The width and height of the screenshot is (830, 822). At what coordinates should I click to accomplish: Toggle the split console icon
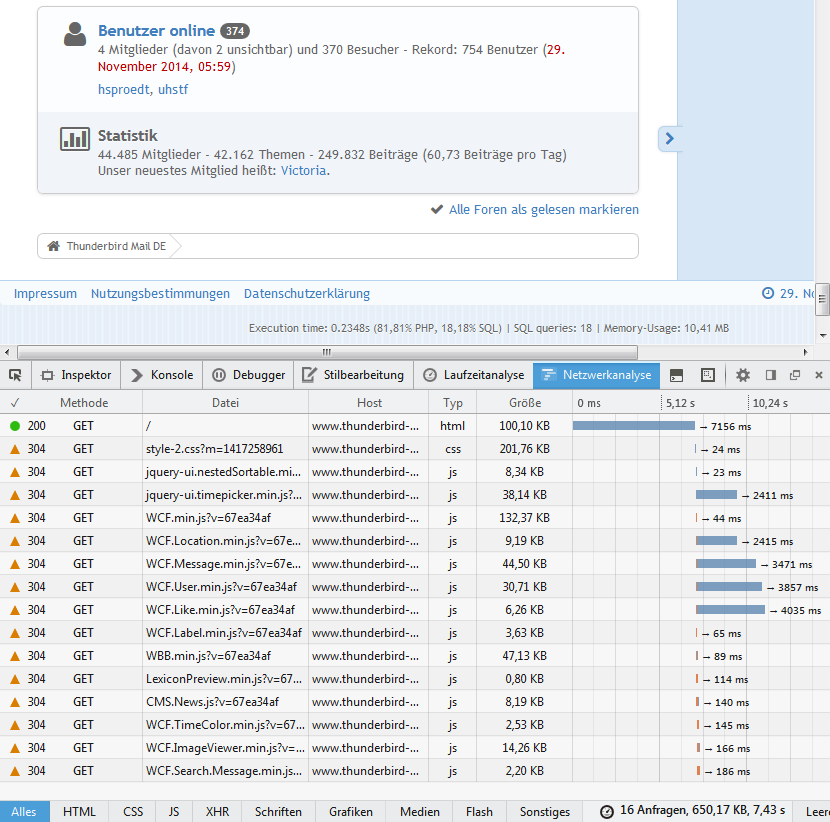[x=676, y=375]
